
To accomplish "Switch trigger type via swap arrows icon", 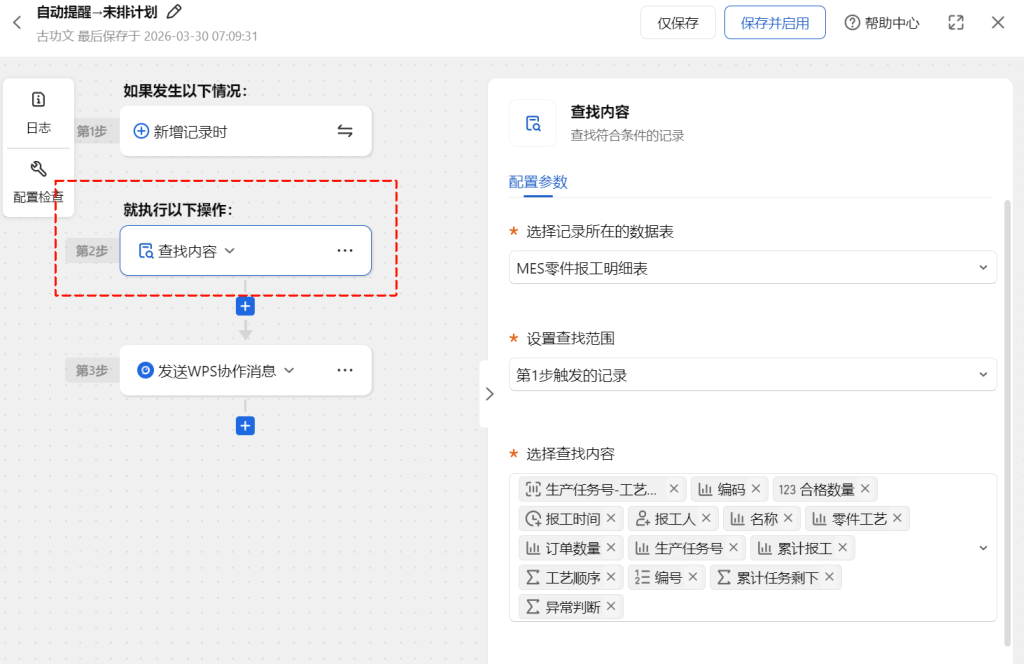I will [345, 131].
